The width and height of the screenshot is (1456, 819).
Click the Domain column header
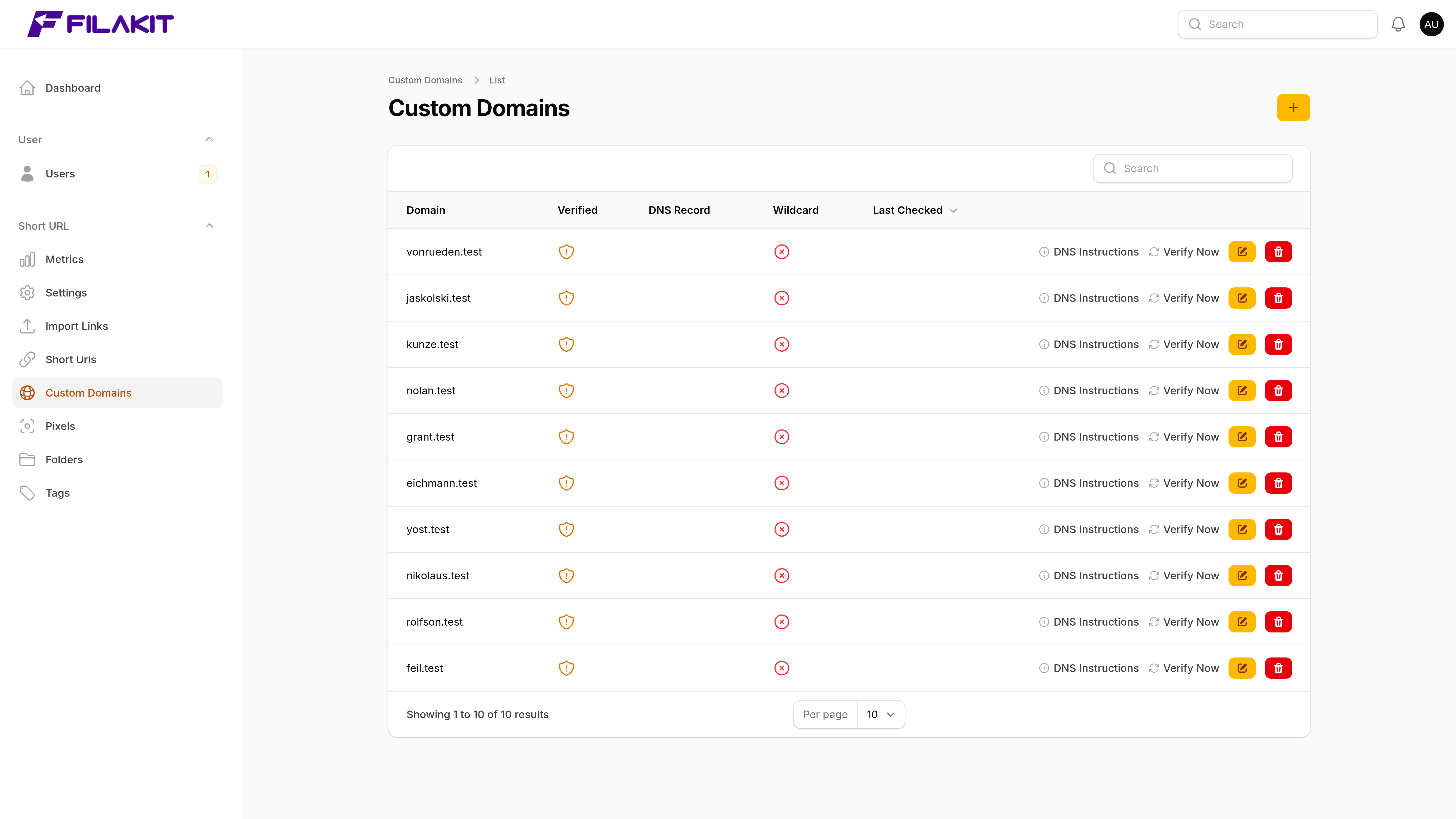point(426,210)
